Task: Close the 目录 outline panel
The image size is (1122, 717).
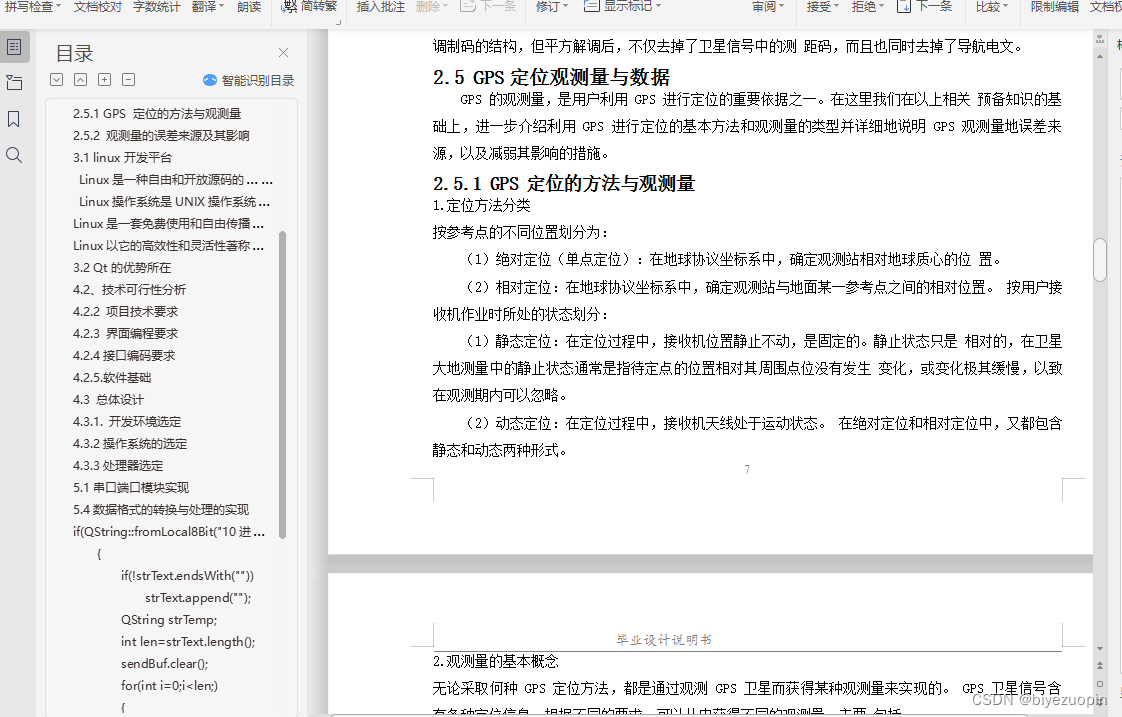Action: point(283,52)
